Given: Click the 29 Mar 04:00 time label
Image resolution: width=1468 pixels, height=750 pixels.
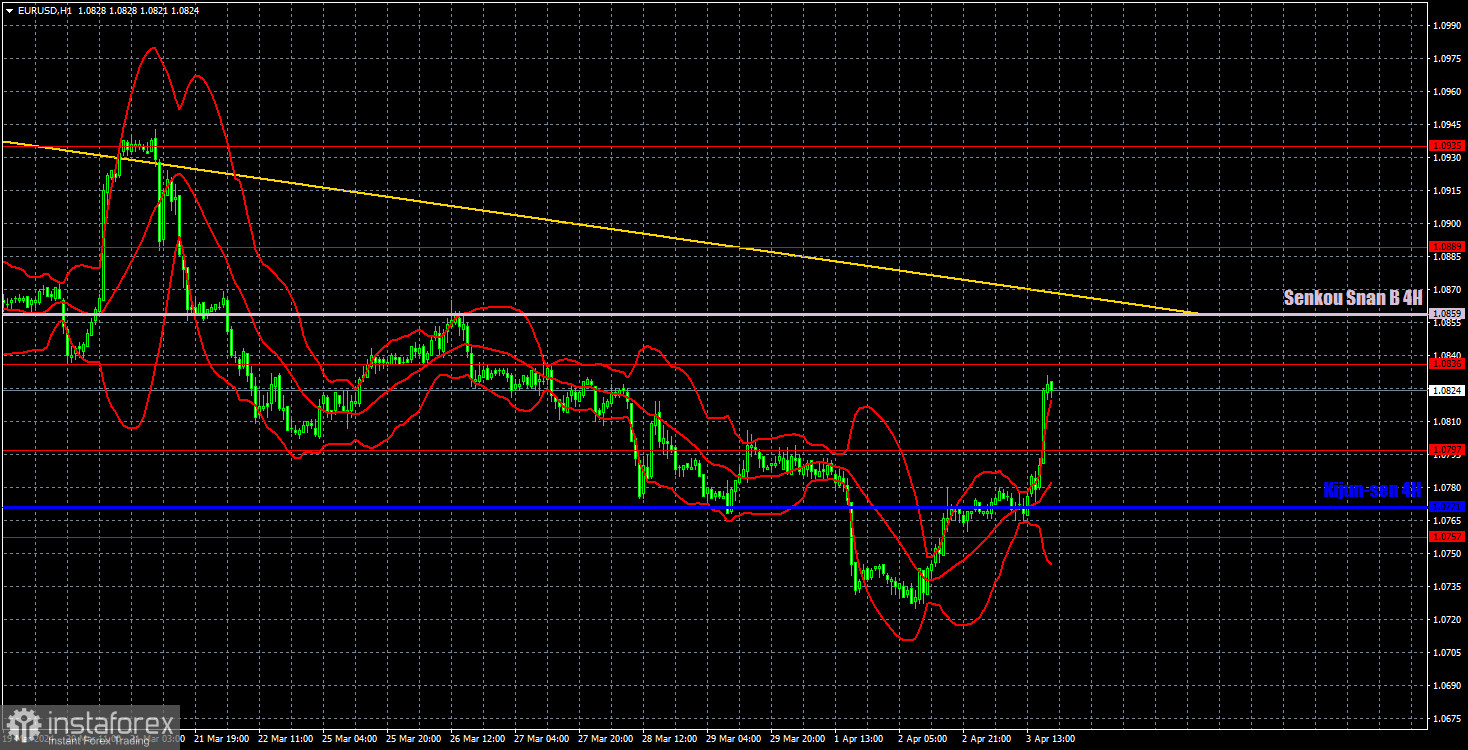Looking at the screenshot, I should 733,739.
